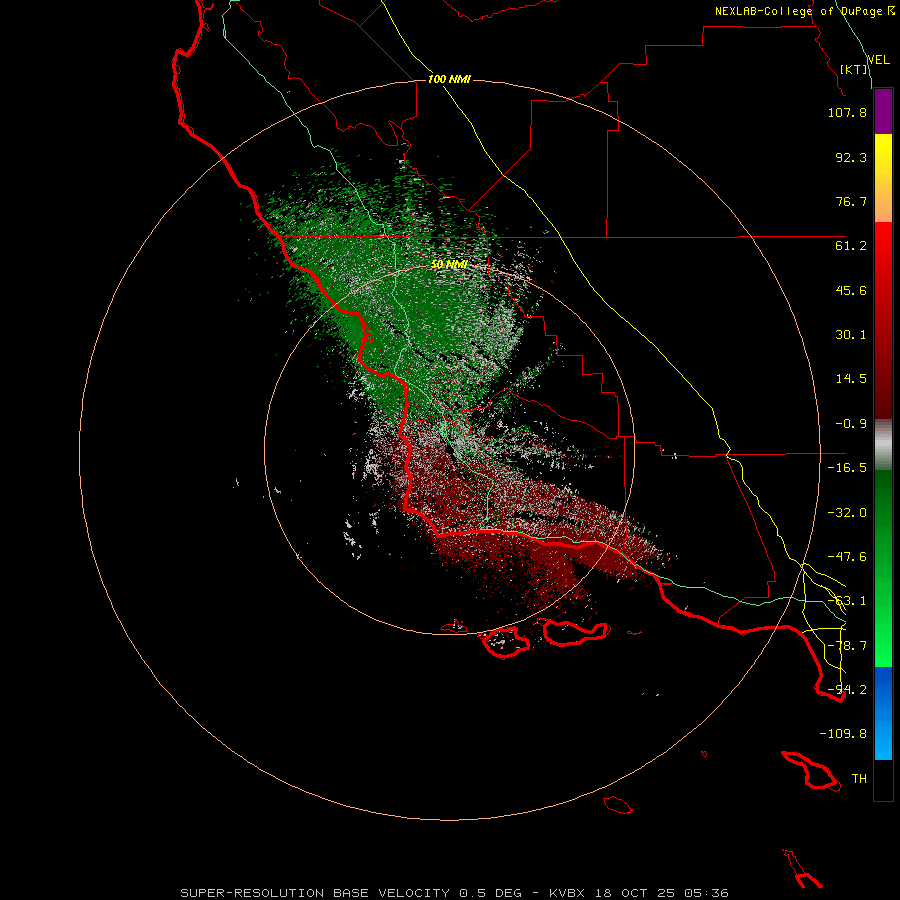
Task: Pick the purple segment of the velocity color bar
Action: coord(883,111)
